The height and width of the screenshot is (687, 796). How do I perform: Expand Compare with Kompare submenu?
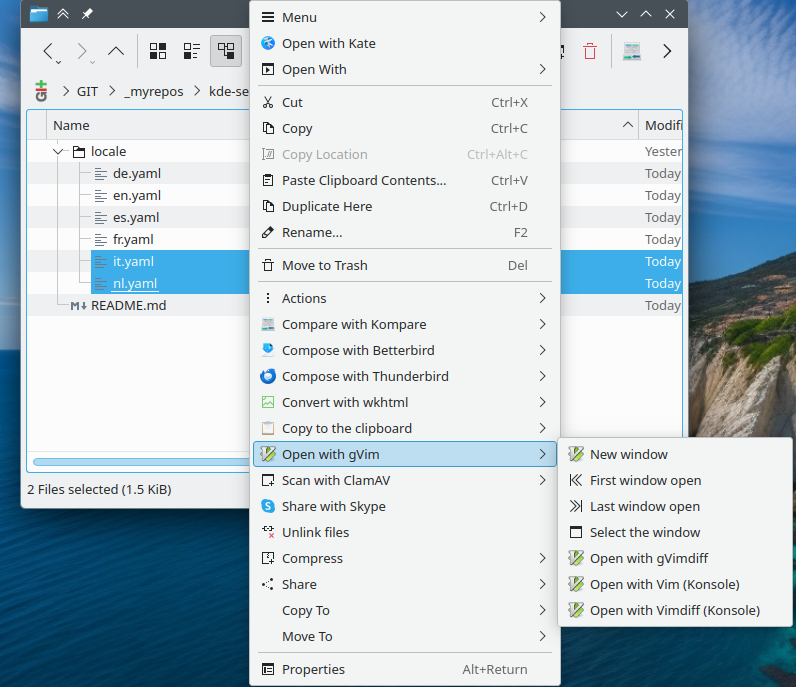405,324
